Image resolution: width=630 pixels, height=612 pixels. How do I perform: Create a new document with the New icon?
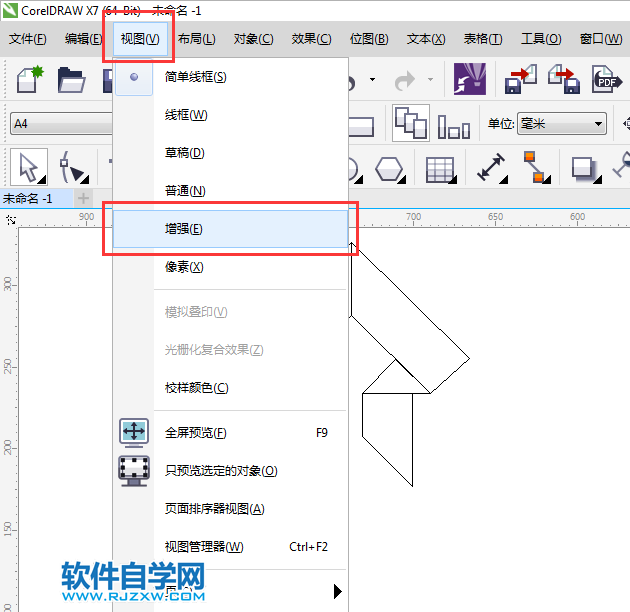pyautogui.click(x=30, y=79)
